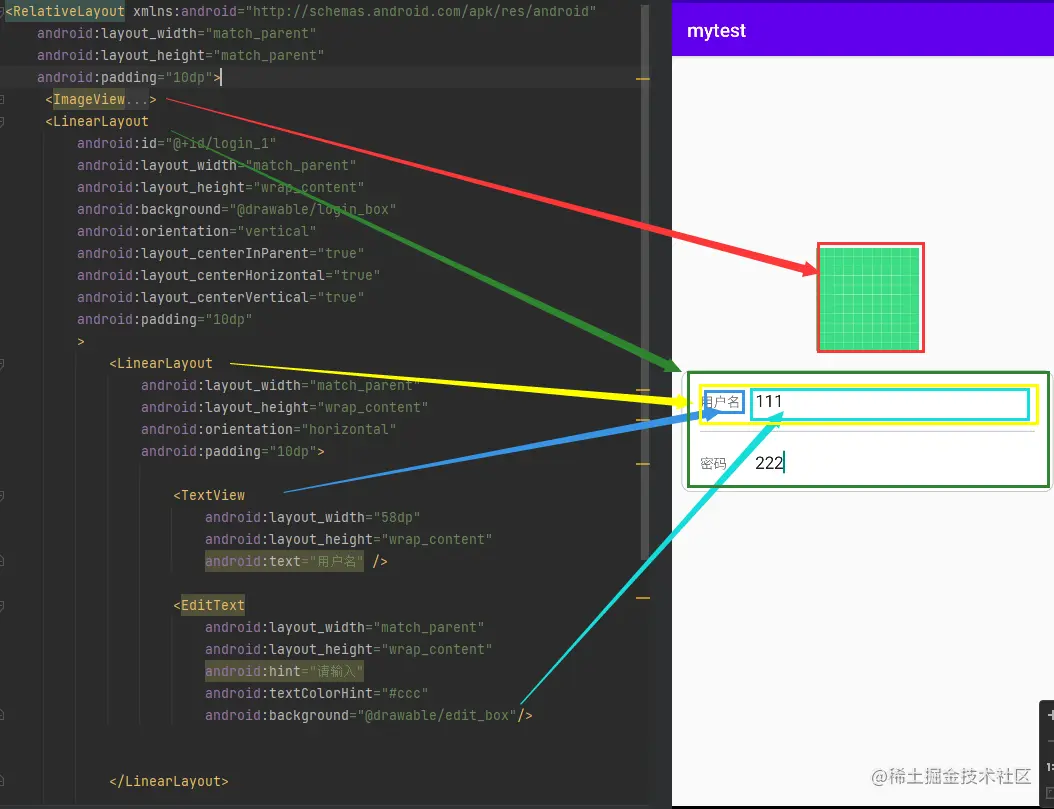The image size is (1054, 809).
Task: Expand the folded ImageView ellipsis
Action: [x=137, y=99]
